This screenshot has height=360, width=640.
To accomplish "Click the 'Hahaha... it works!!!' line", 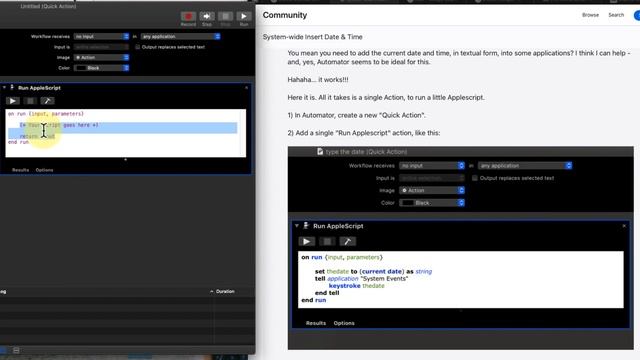I will 318,80.
